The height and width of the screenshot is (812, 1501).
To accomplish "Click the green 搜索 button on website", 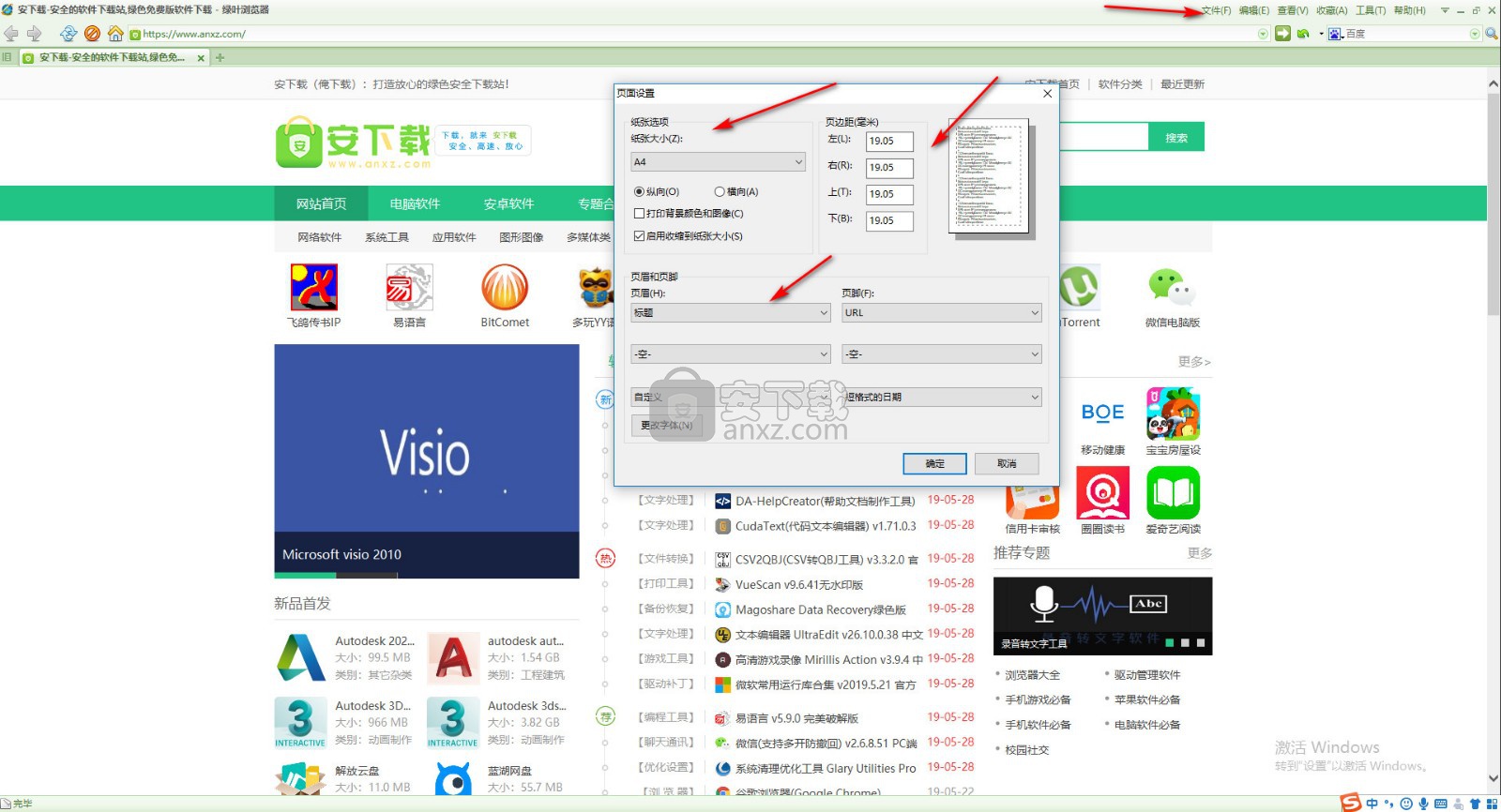I will pos(1176,137).
